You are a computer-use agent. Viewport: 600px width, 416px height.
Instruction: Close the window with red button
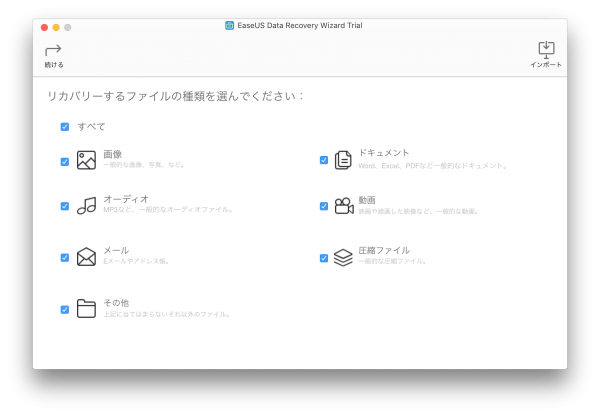pos(44,28)
